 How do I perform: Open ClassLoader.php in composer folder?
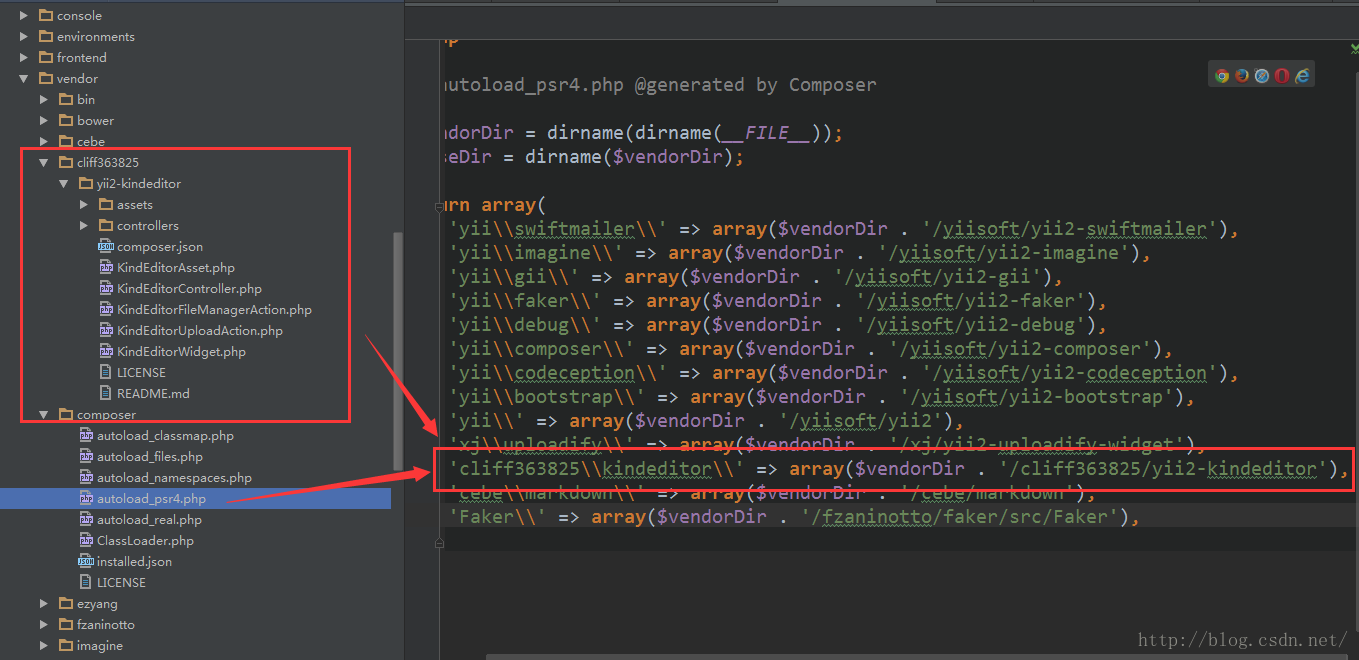[x=145, y=540]
